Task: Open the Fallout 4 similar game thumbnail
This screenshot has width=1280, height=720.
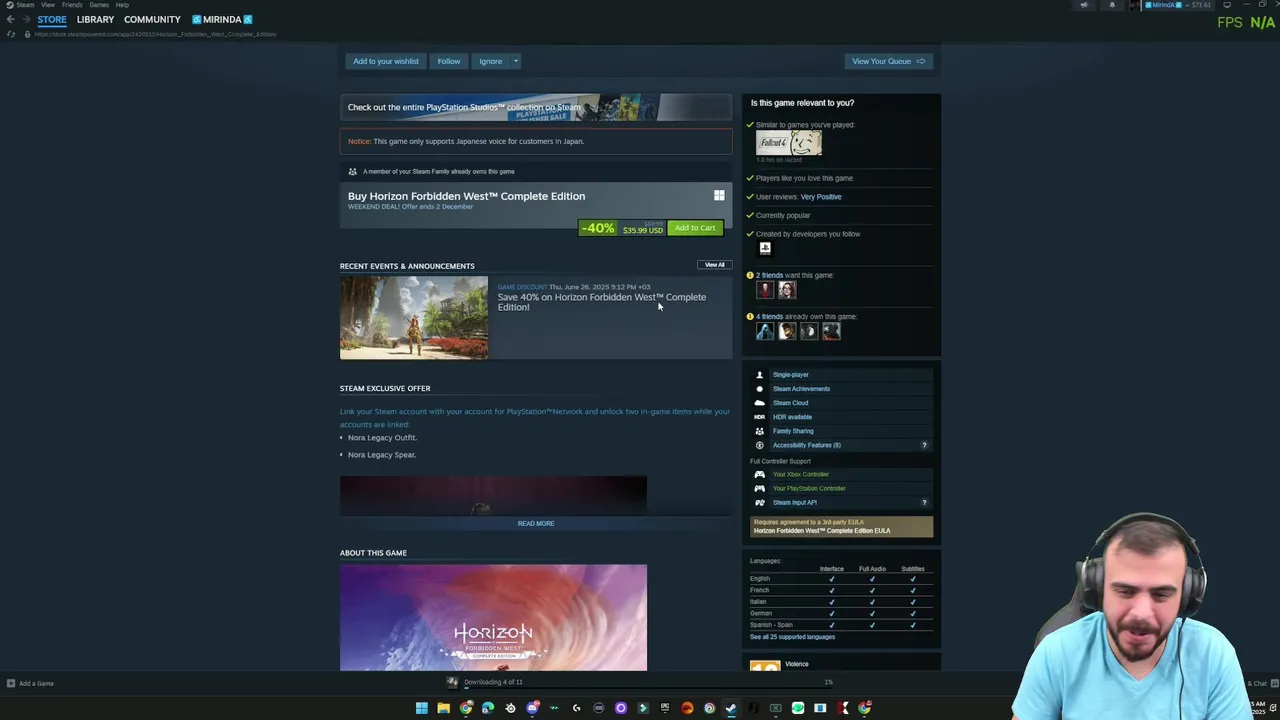Action: (x=789, y=143)
